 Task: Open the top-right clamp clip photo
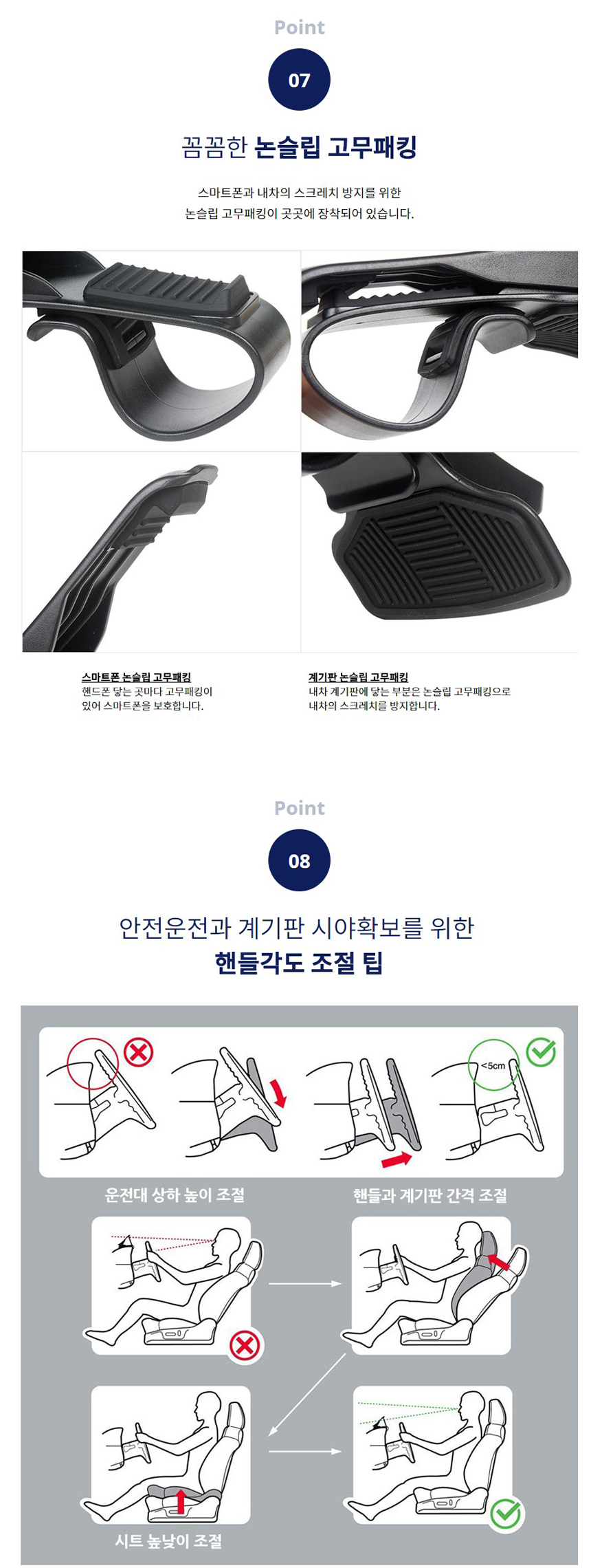tap(440, 351)
